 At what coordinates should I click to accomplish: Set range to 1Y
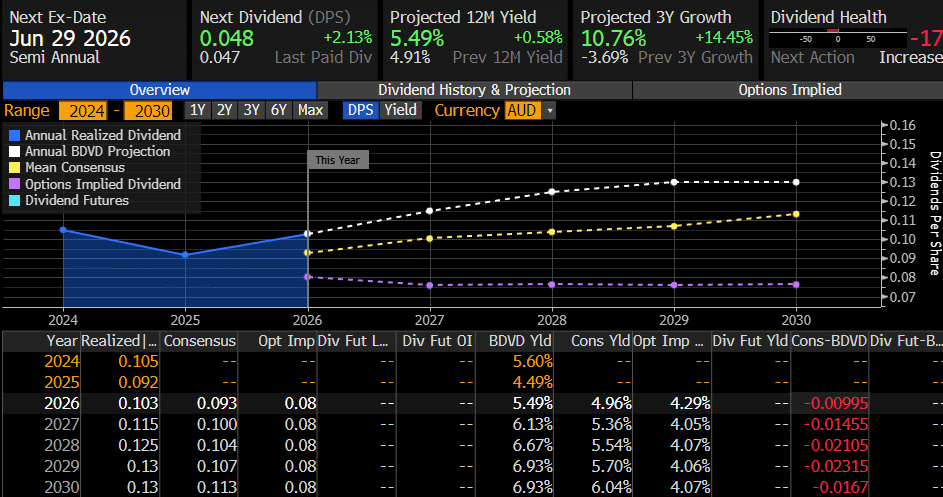click(198, 110)
